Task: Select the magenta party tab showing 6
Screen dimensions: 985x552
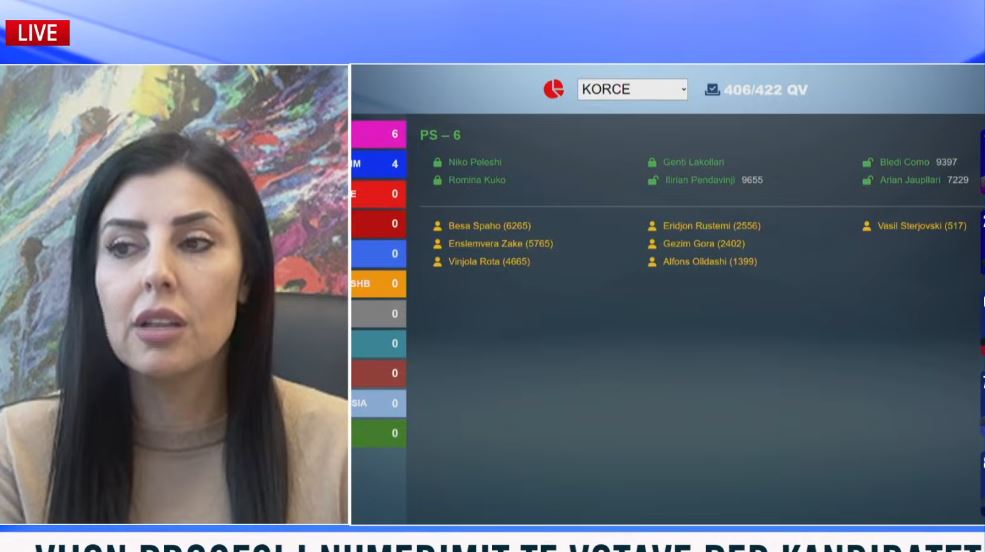Action: (378, 134)
